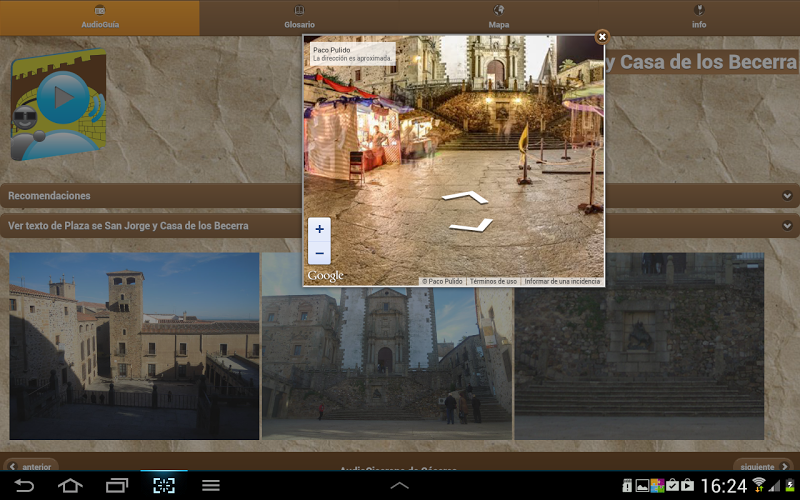This screenshot has width=800, height=500.
Task: Switch to the AudioGuía tab
Action: pyautogui.click(x=100, y=17)
